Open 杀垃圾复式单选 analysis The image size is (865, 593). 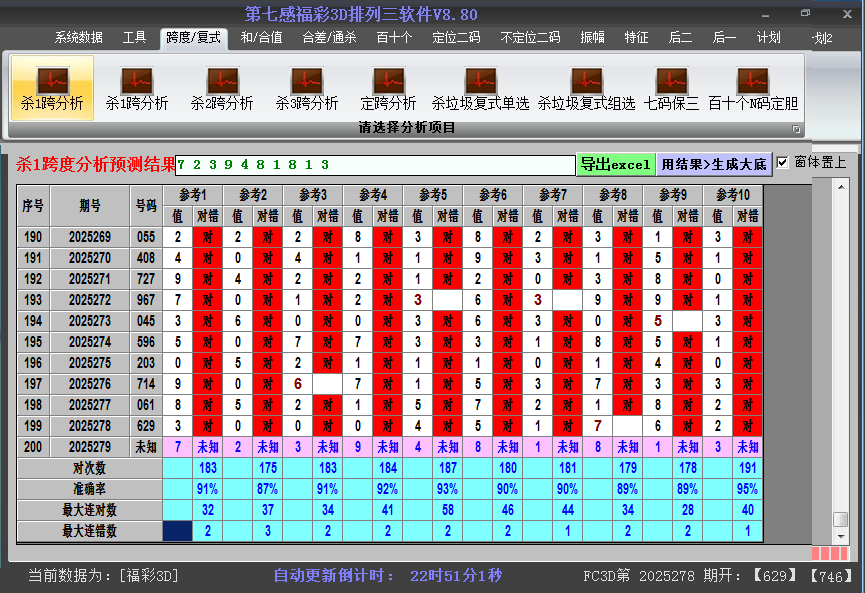(x=480, y=85)
